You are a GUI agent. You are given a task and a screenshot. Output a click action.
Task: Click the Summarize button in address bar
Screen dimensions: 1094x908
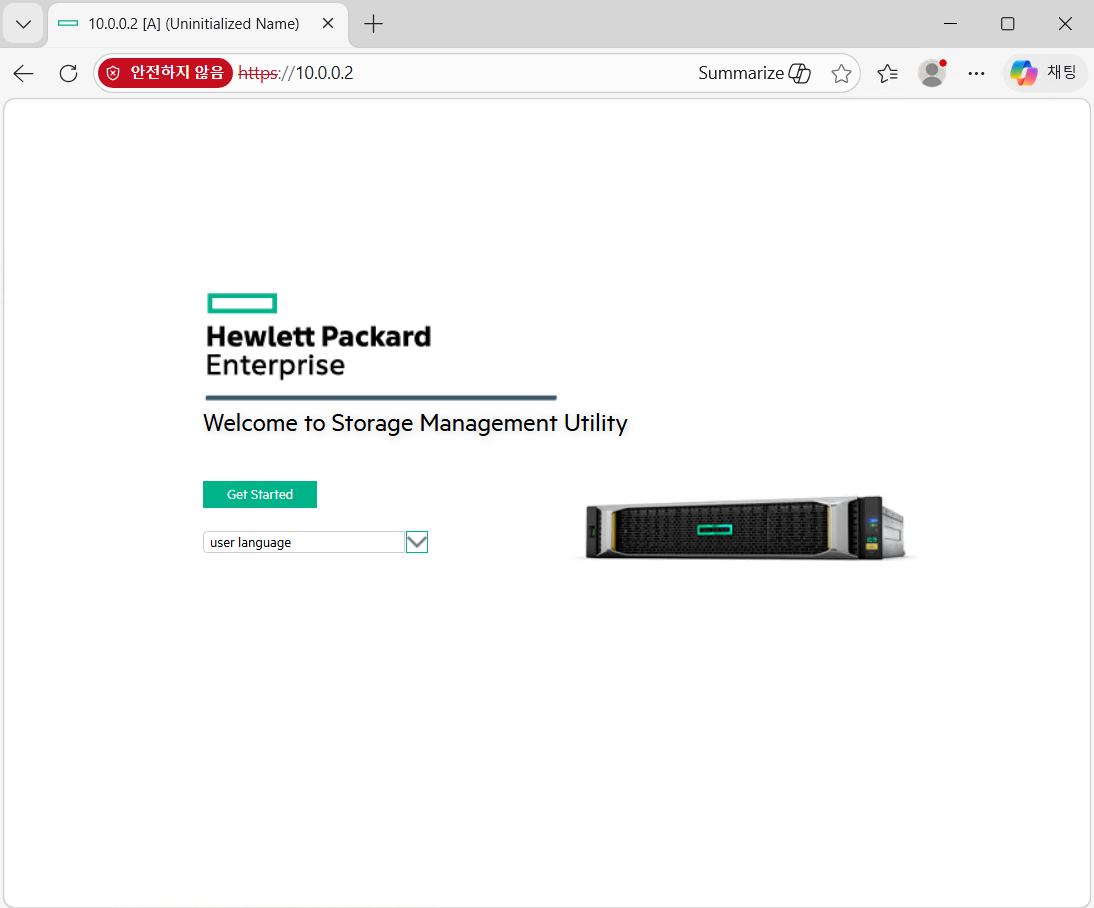(x=754, y=73)
